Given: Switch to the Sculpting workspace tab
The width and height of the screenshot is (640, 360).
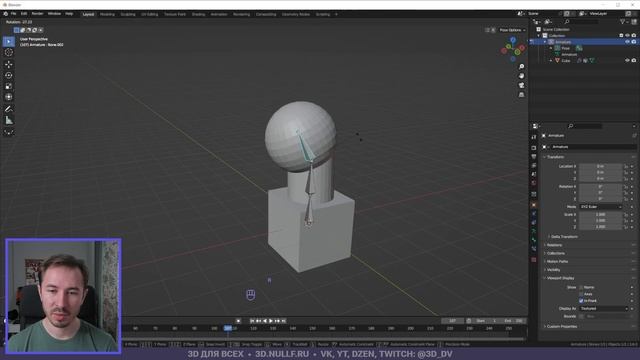Looking at the screenshot, I should [x=128, y=14].
